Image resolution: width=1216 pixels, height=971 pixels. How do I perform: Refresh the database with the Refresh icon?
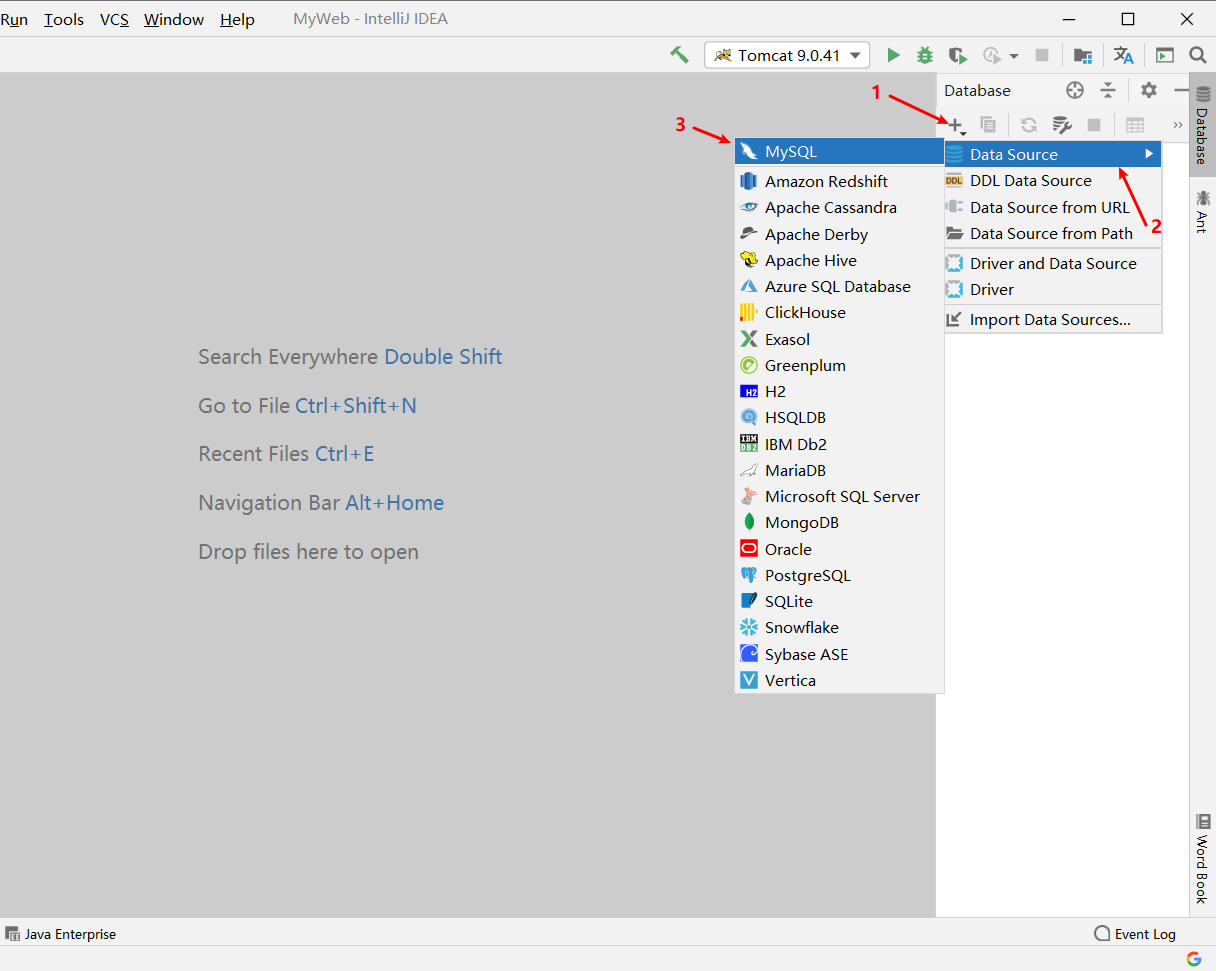point(1028,125)
